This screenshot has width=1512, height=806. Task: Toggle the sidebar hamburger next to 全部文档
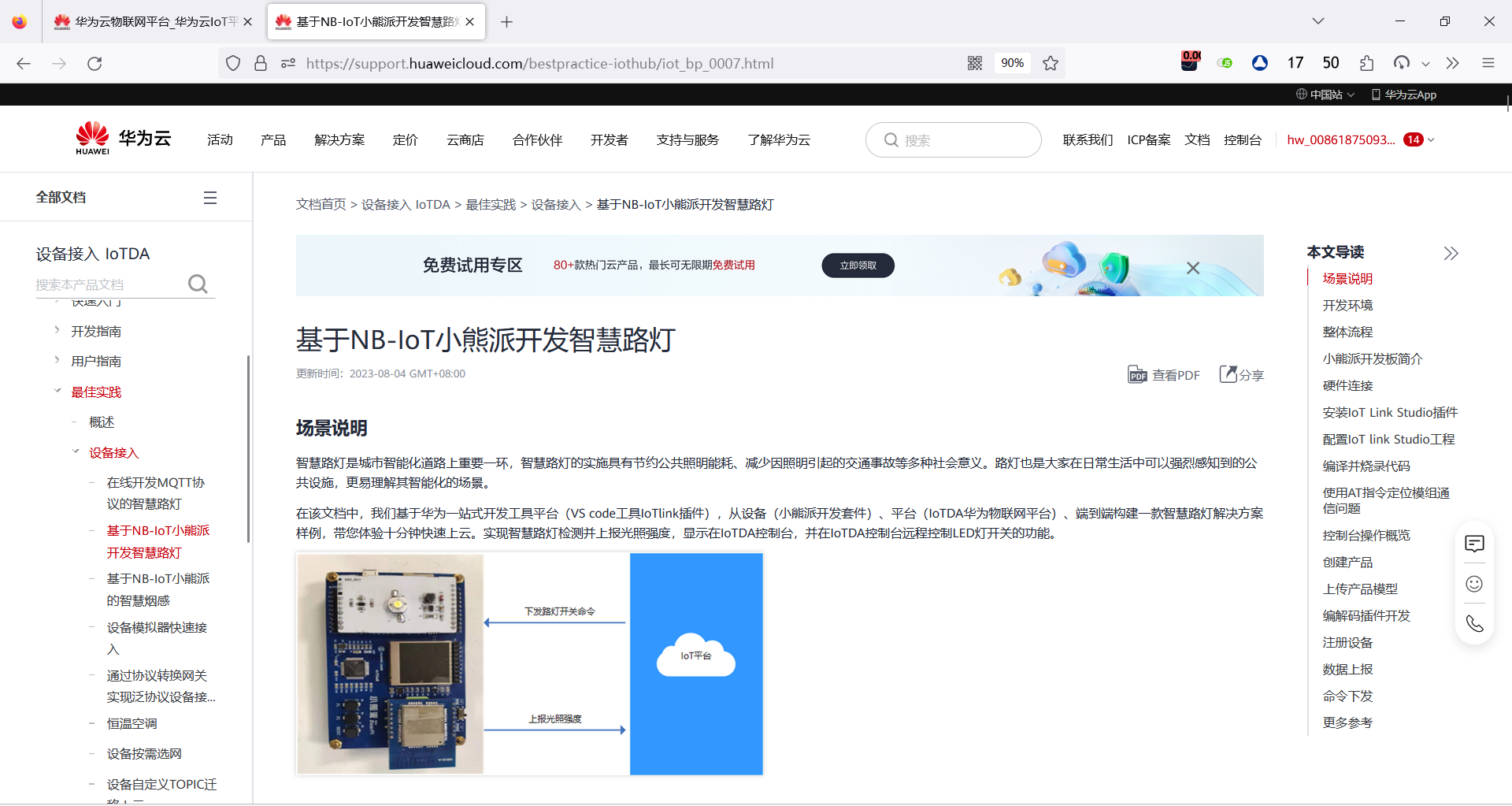pyautogui.click(x=209, y=197)
